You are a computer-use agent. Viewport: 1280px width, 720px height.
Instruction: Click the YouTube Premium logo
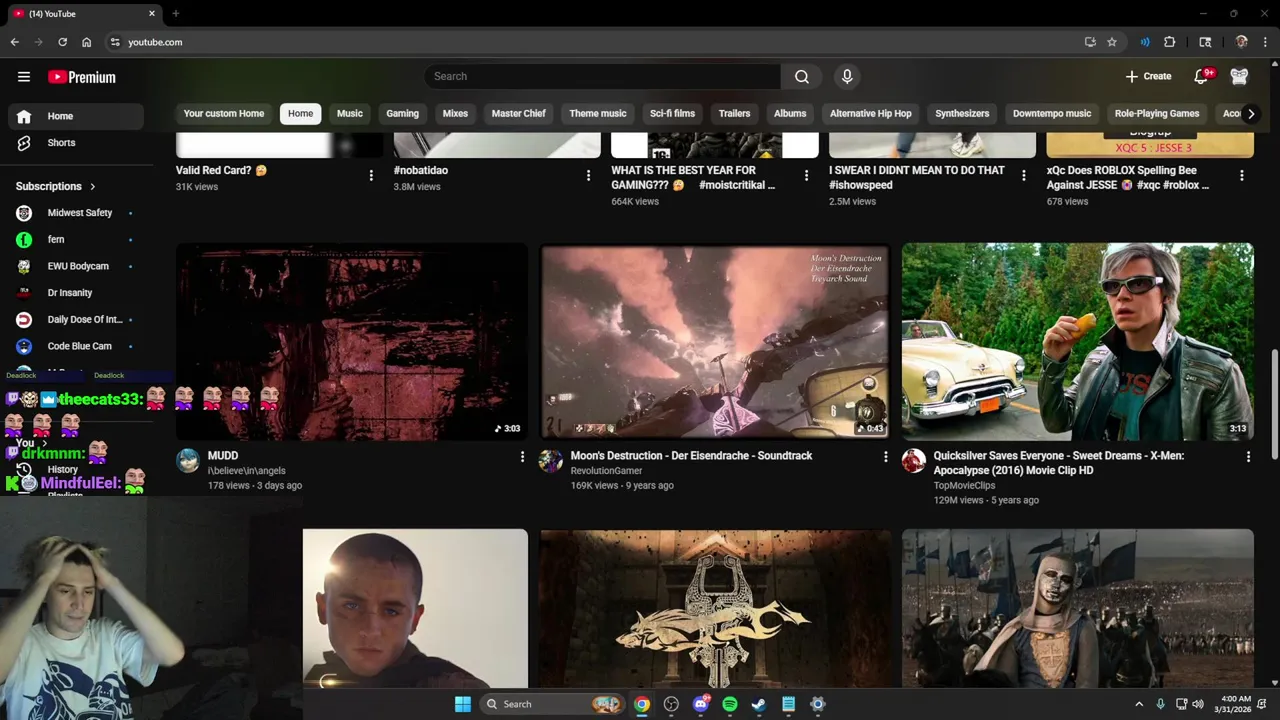tap(82, 77)
